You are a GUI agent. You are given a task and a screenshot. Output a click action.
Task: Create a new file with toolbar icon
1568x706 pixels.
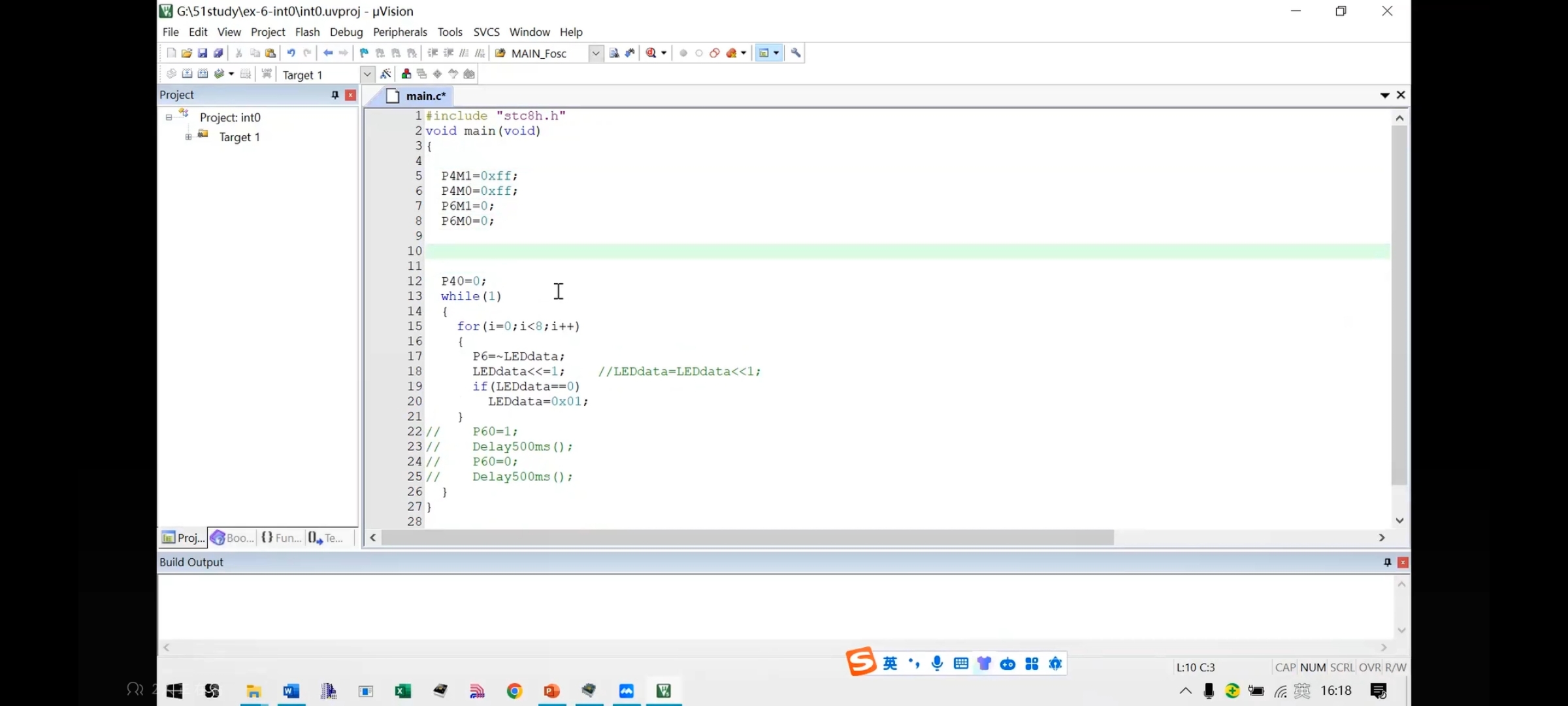(171, 53)
